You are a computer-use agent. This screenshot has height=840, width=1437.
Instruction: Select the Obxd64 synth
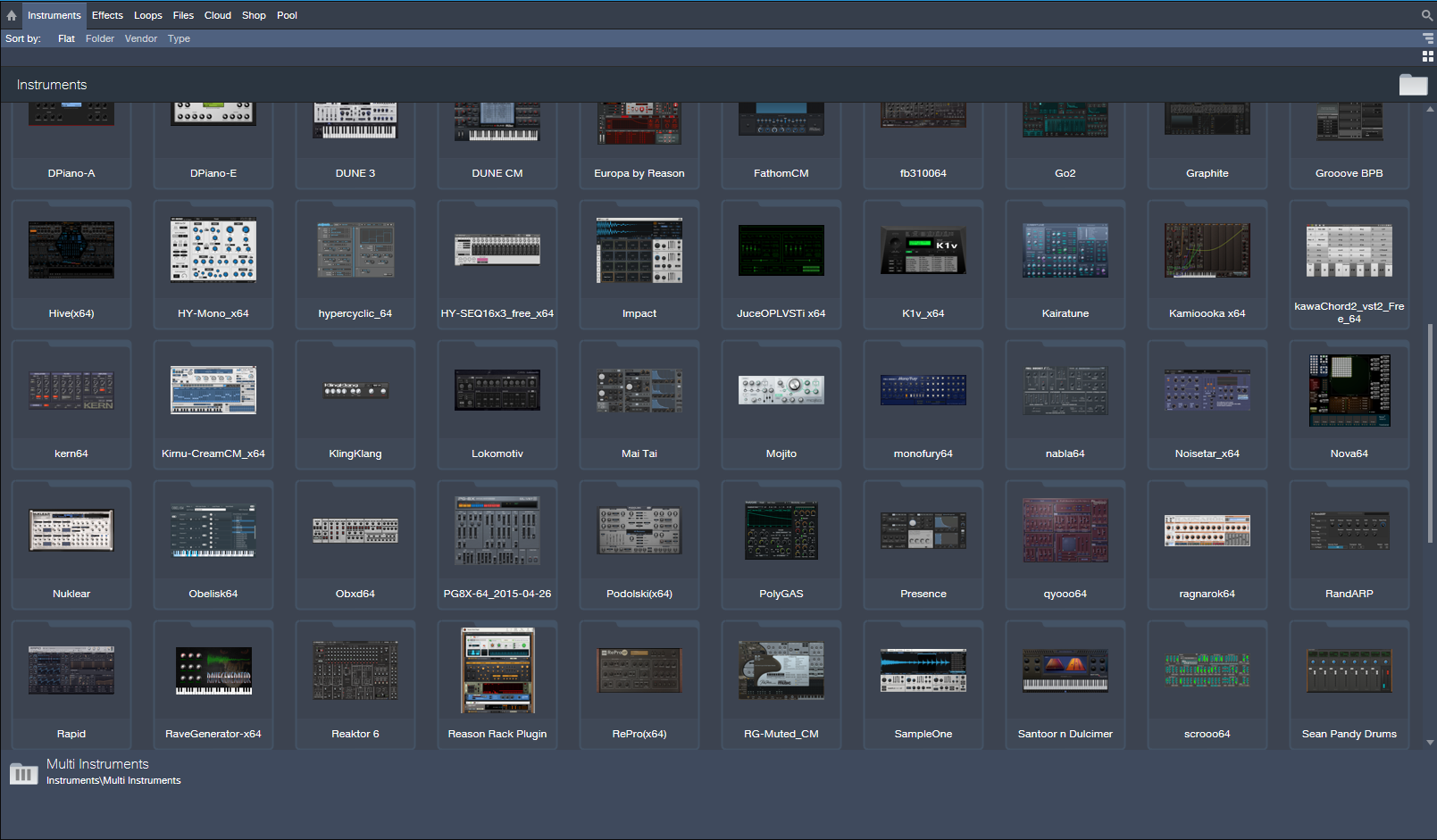pos(355,545)
